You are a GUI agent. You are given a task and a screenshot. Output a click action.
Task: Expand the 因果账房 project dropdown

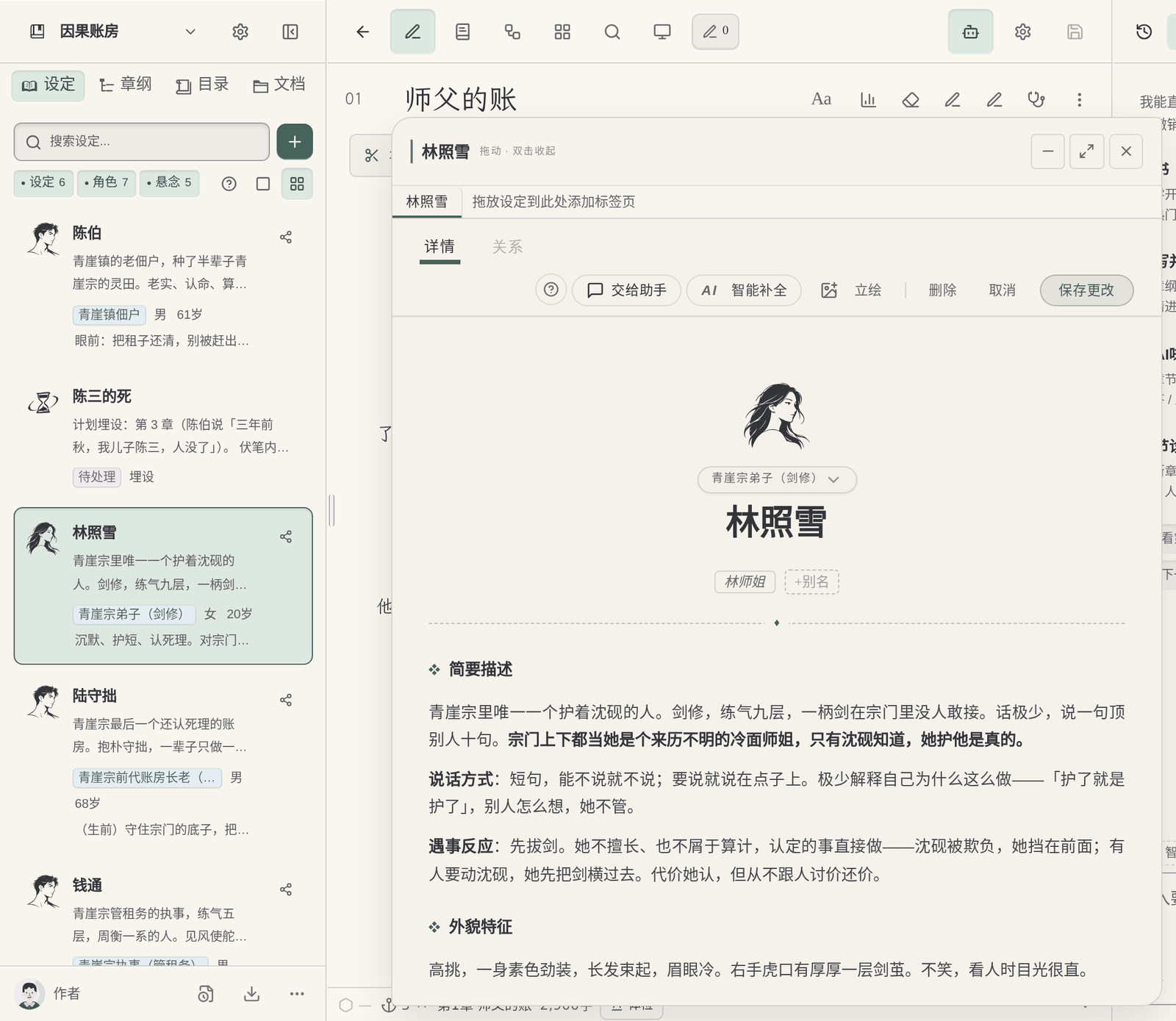coord(190,32)
